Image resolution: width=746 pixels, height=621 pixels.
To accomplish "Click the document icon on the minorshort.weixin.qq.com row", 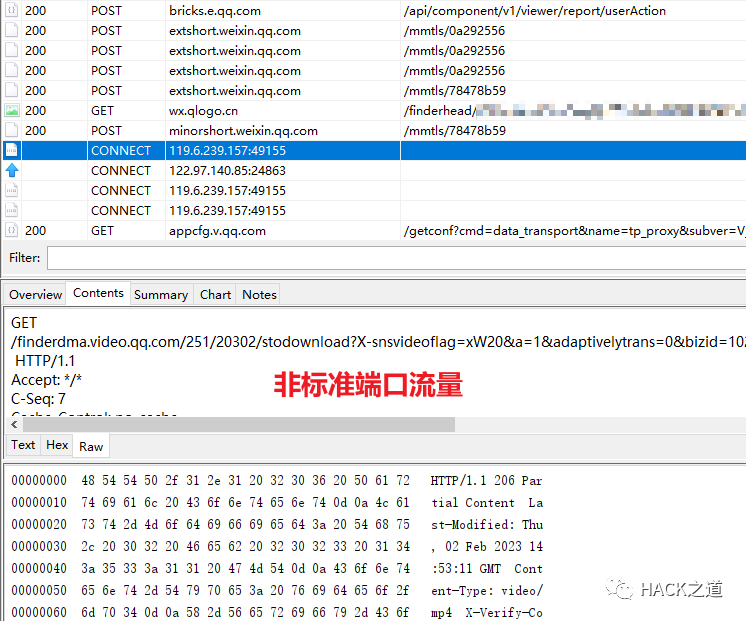I will [x=12, y=130].
